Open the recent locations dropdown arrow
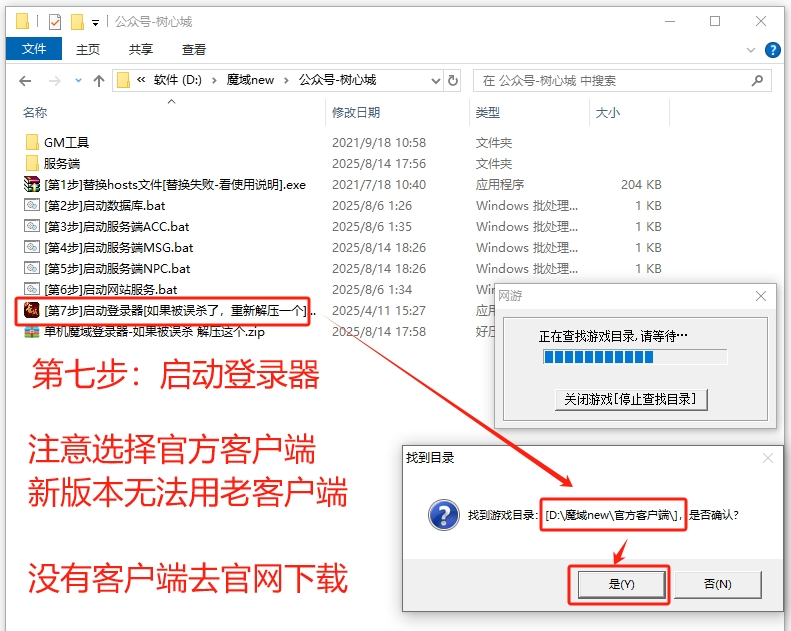Viewport: 791px width, 631px height. [78, 81]
